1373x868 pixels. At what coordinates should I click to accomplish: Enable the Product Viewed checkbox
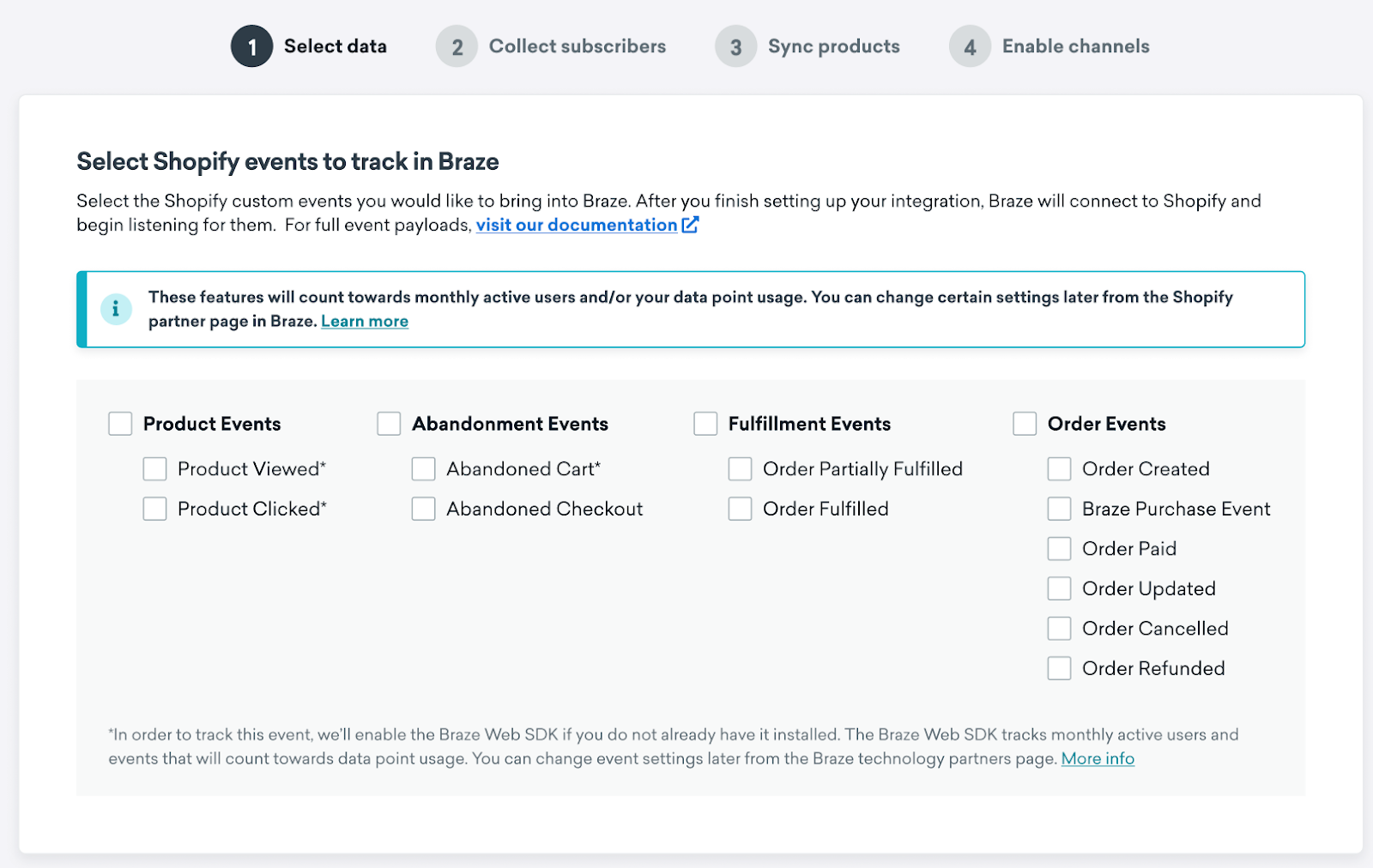pos(154,469)
